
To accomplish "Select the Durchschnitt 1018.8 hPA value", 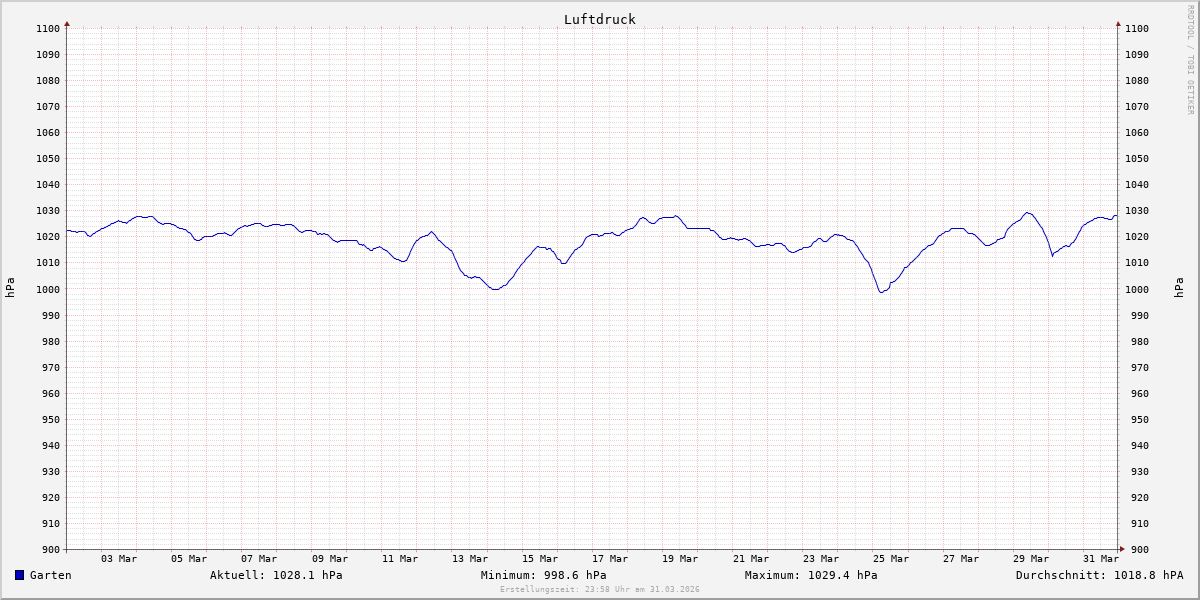I will tap(1099, 575).
